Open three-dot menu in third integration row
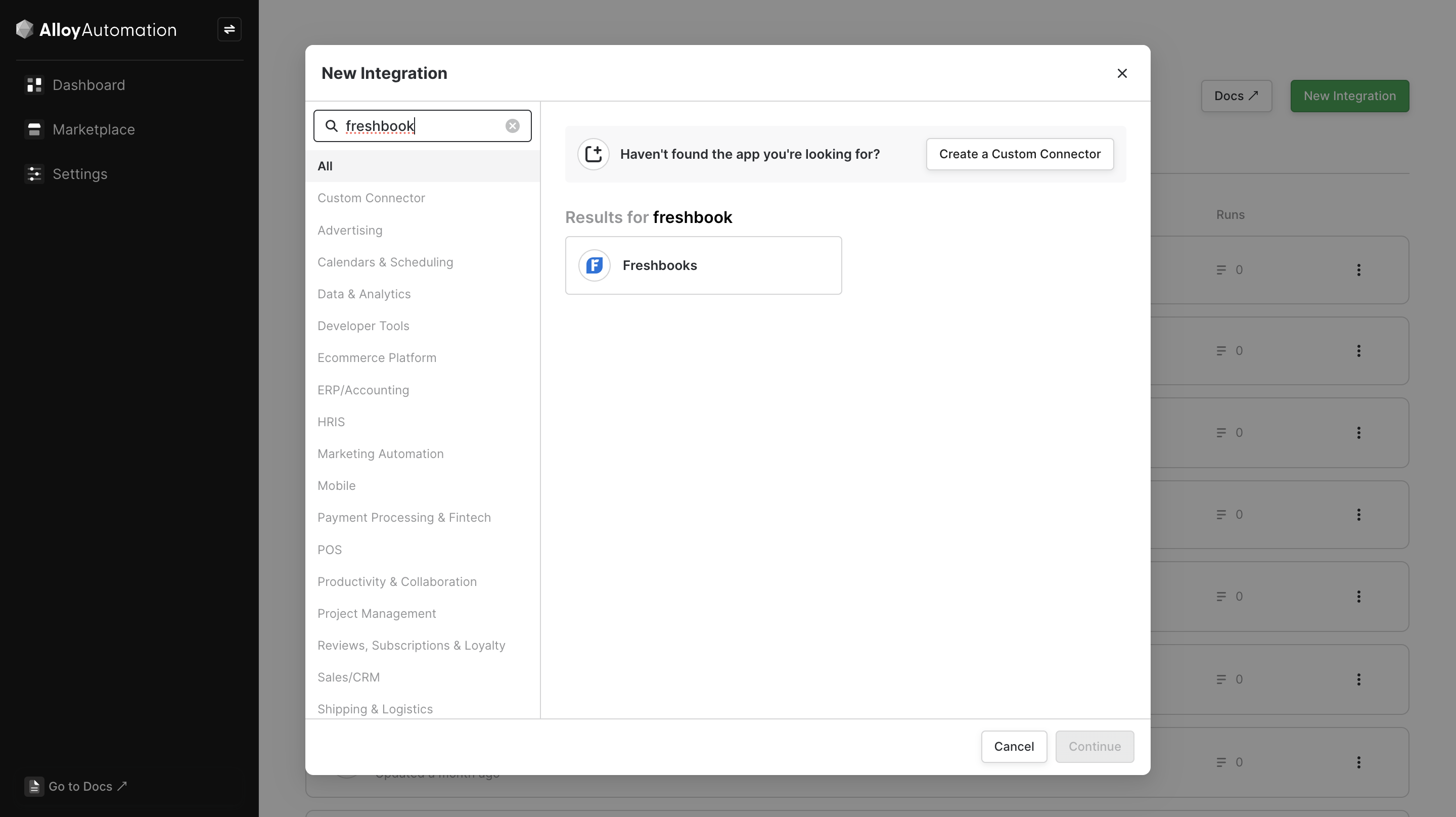 pyautogui.click(x=1359, y=433)
